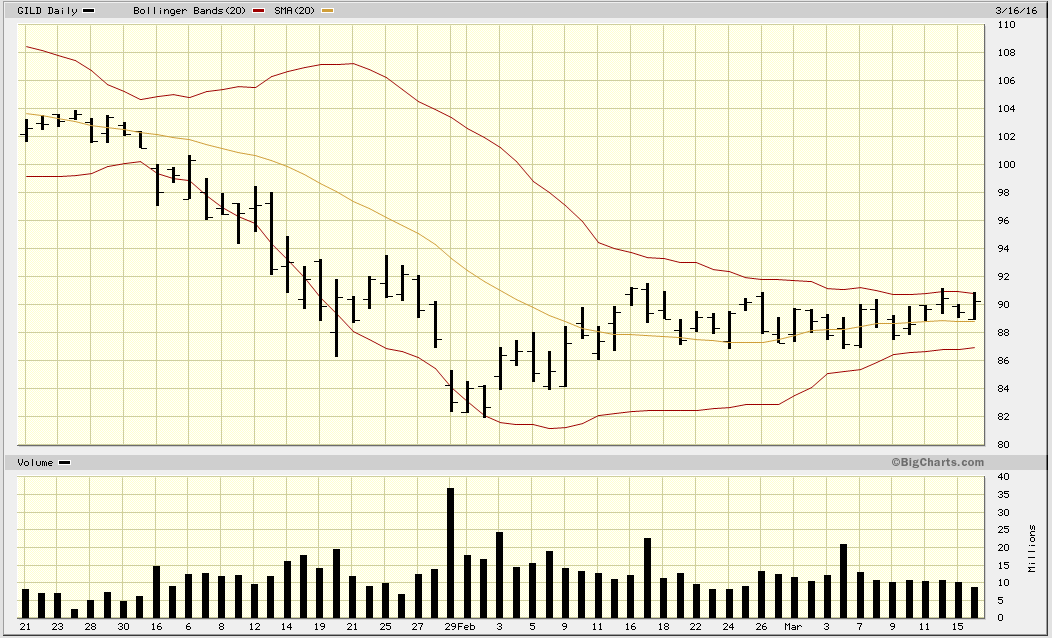Click the 22 date label on the date axis
This screenshot has height=638, width=1052.
click(x=696, y=627)
